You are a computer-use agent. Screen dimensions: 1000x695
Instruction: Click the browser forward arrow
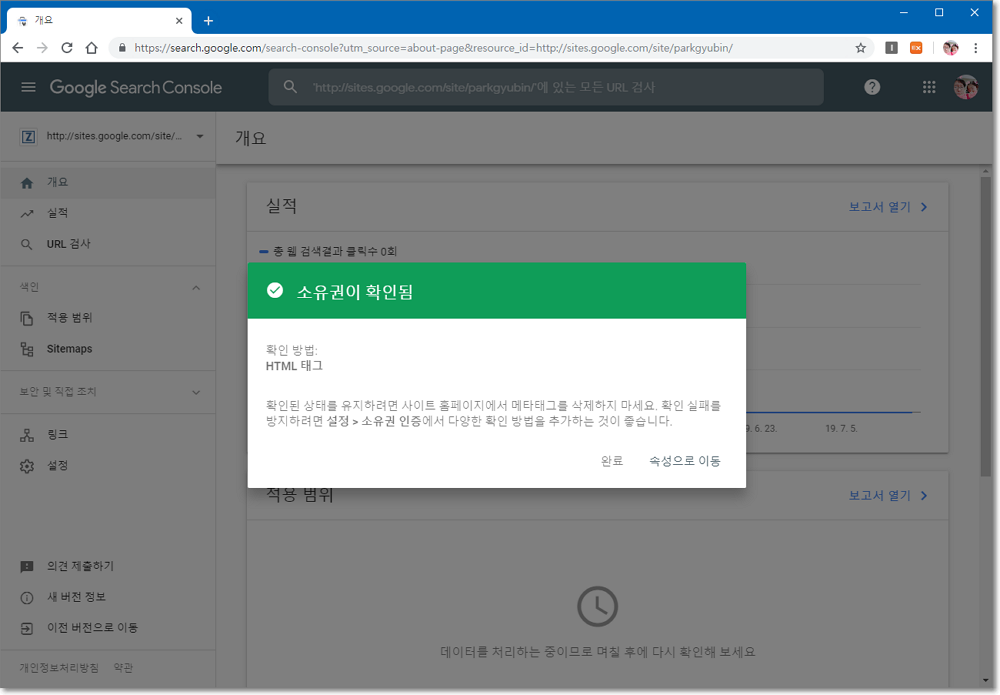click(42, 48)
